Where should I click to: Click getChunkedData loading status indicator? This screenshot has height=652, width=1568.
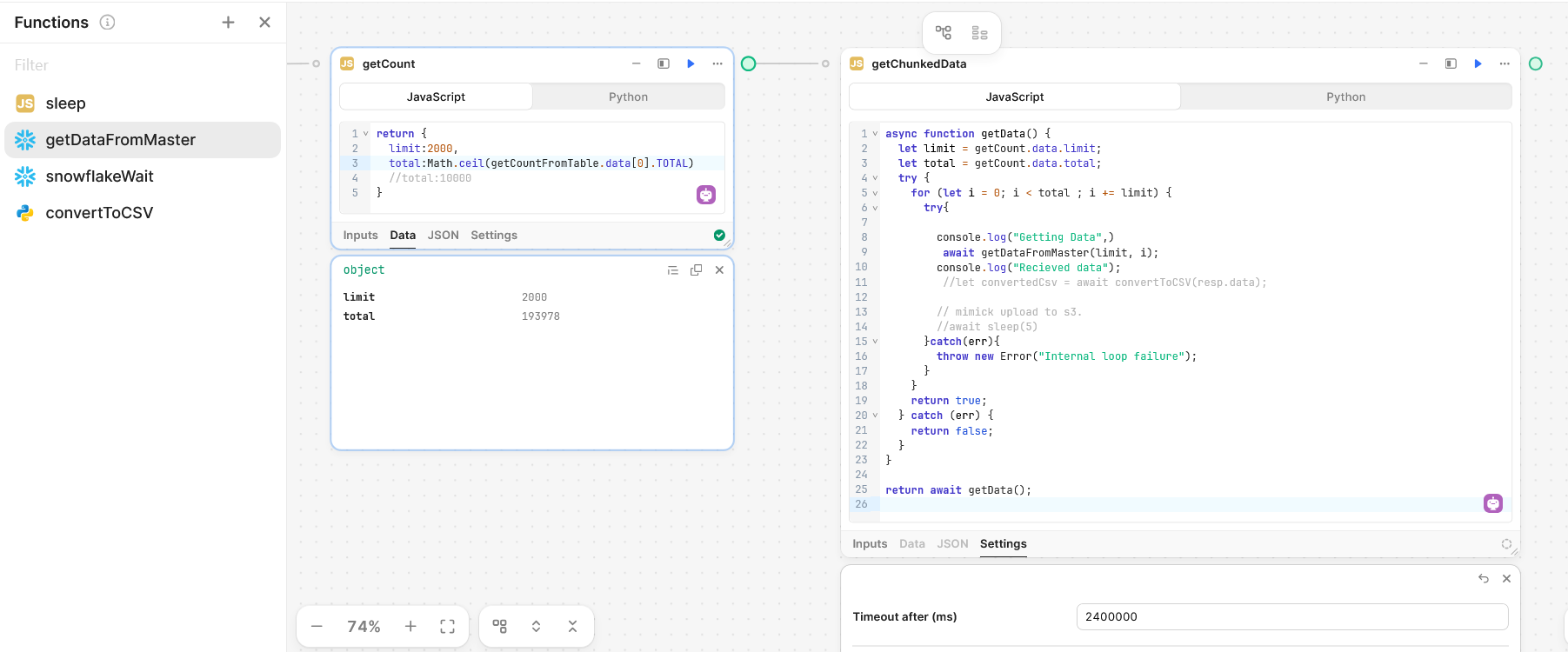(x=1506, y=543)
